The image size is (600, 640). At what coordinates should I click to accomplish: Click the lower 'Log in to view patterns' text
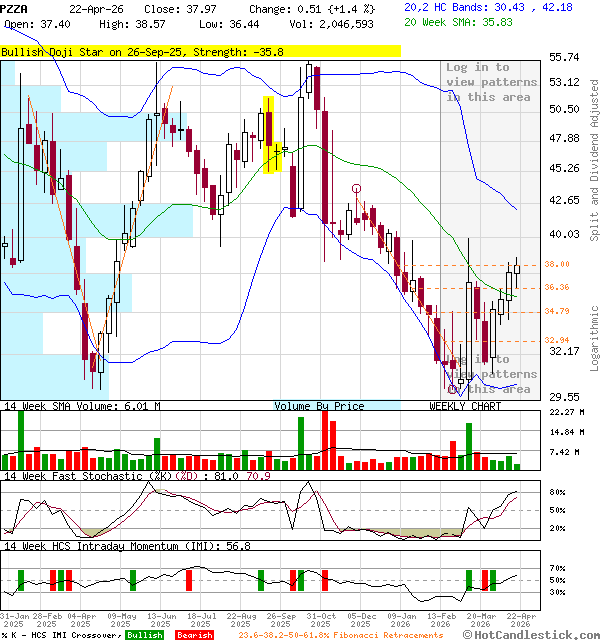pyautogui.click(x=491, y=374)
